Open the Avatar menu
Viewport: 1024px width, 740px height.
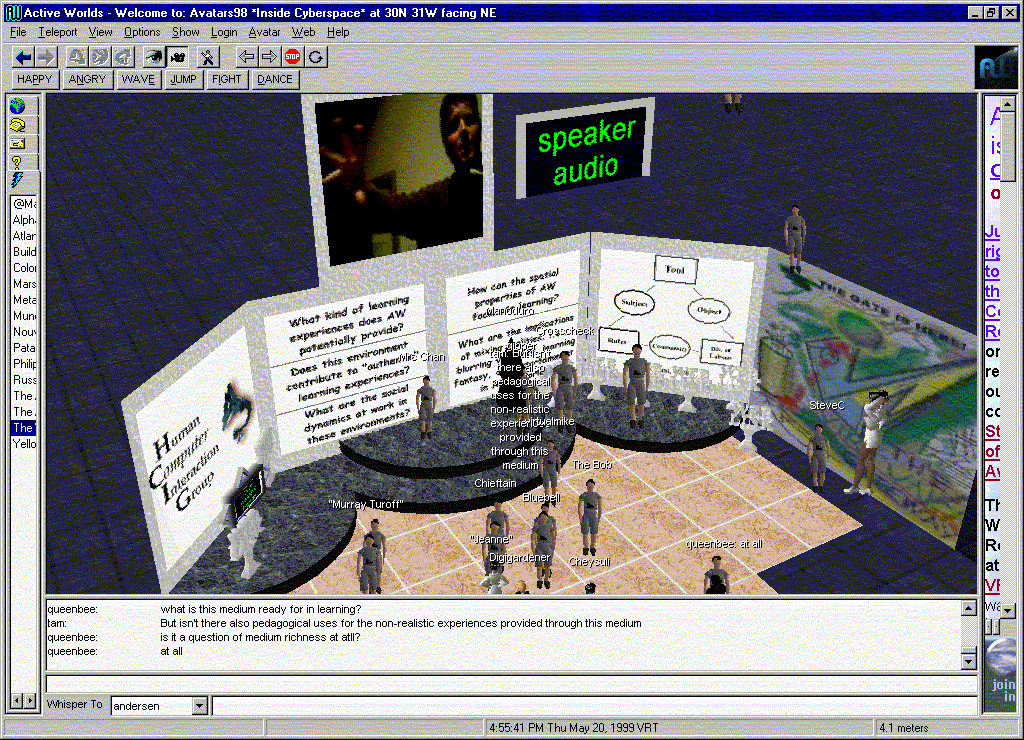[264, 32]
